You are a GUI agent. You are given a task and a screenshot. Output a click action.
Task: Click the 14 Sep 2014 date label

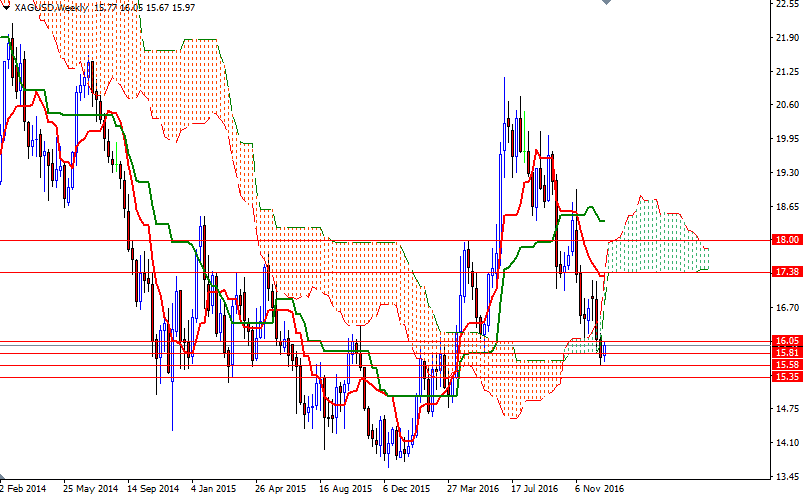click(x=153, y=488)
